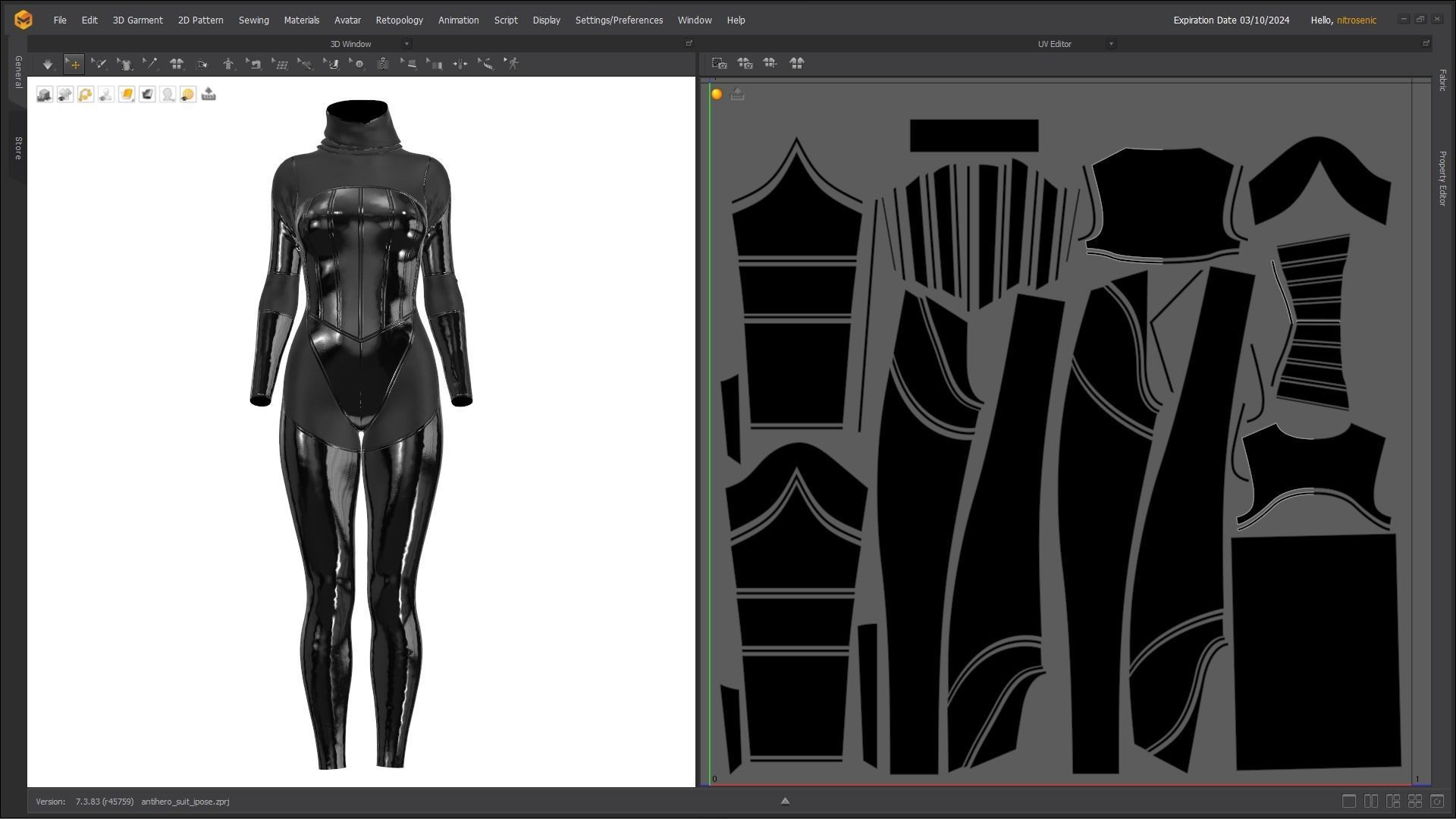Viewport: 1456px width, 819px height.
Task: Click the reset UV to 2D arrangement icon
Action: click(796, 64)
